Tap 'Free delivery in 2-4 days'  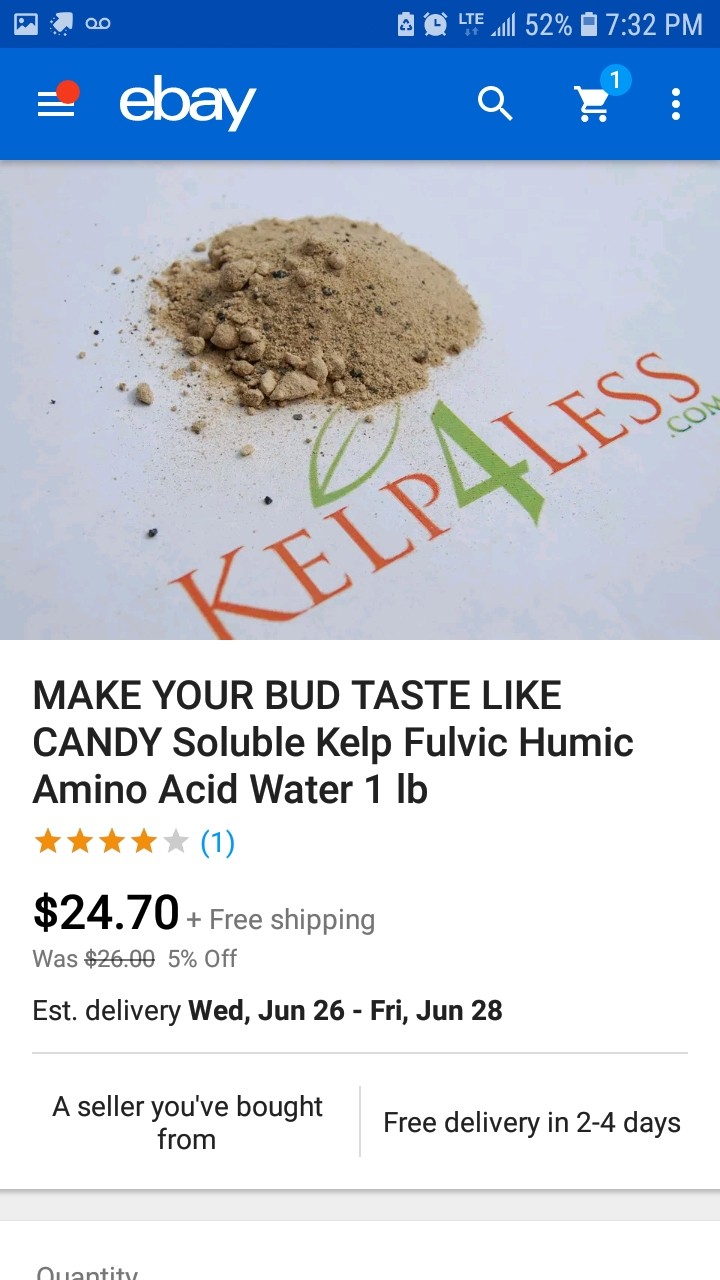(532, 1123)
